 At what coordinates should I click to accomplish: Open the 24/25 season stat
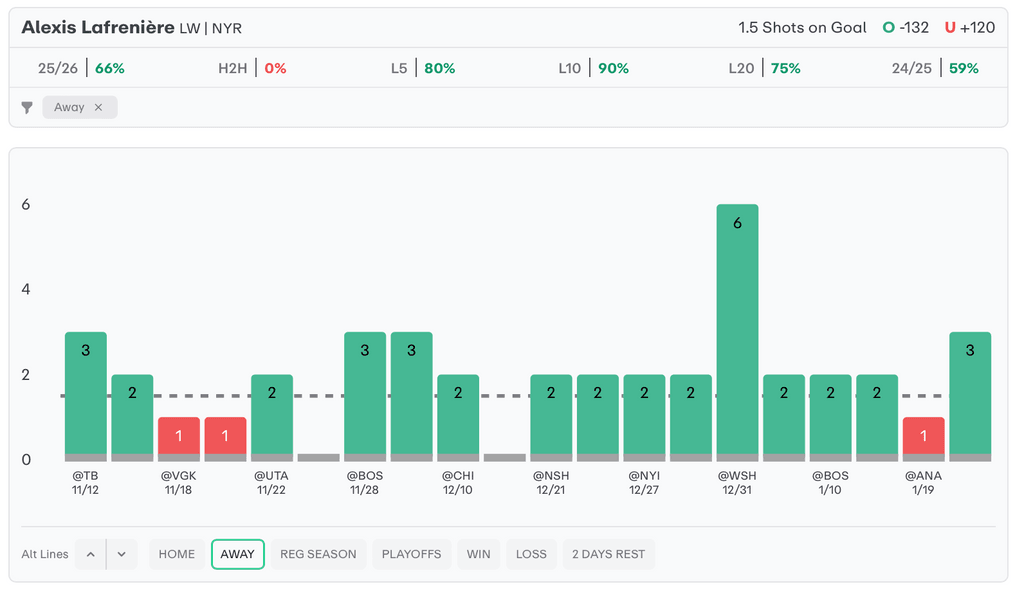pos(935,68)
